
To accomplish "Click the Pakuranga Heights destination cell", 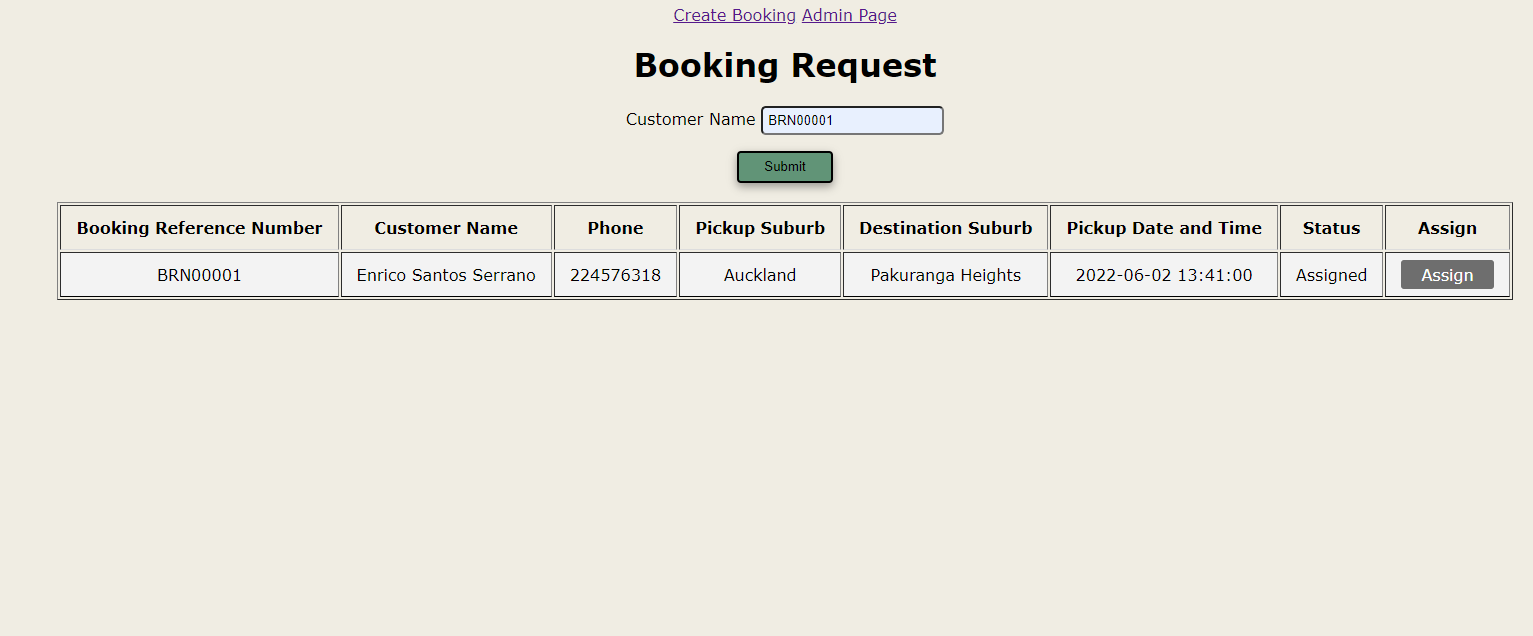I will 944,274.
